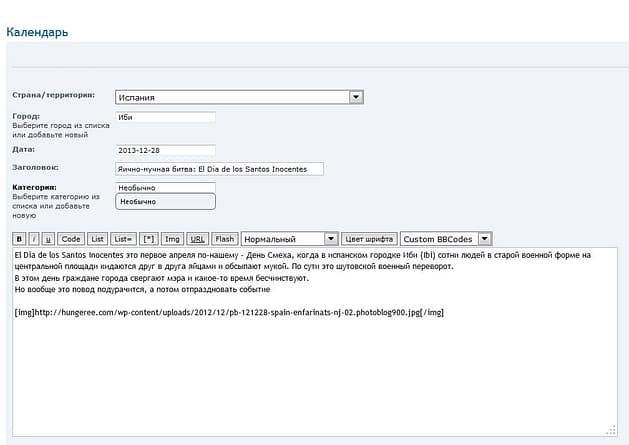The width and height of the screenshot is (629, 445).
Task: Open Цвет шрифта font color picker
Action: click(x=369, y=239)
